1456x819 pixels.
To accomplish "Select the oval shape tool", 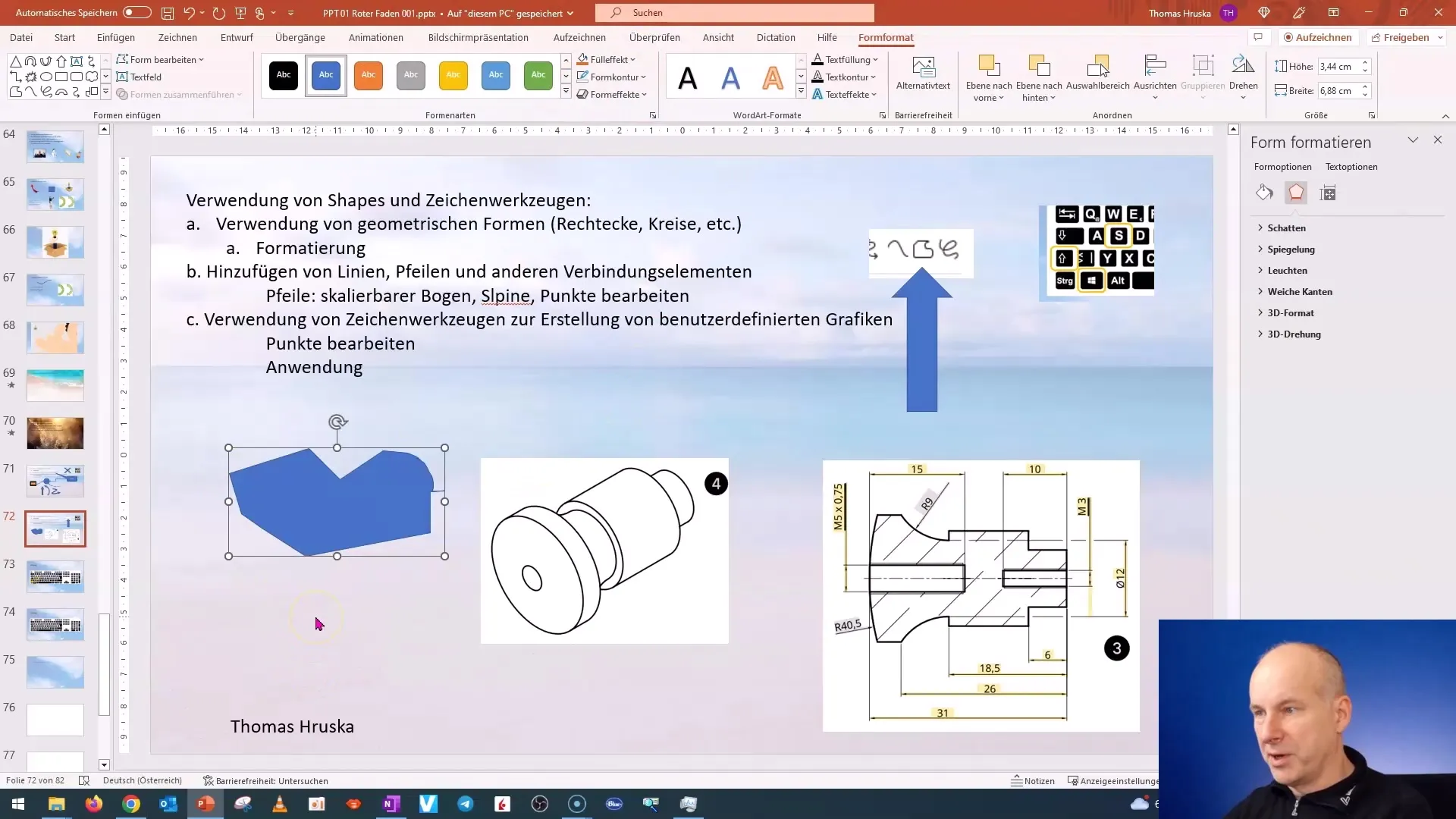I will [45, 77].
